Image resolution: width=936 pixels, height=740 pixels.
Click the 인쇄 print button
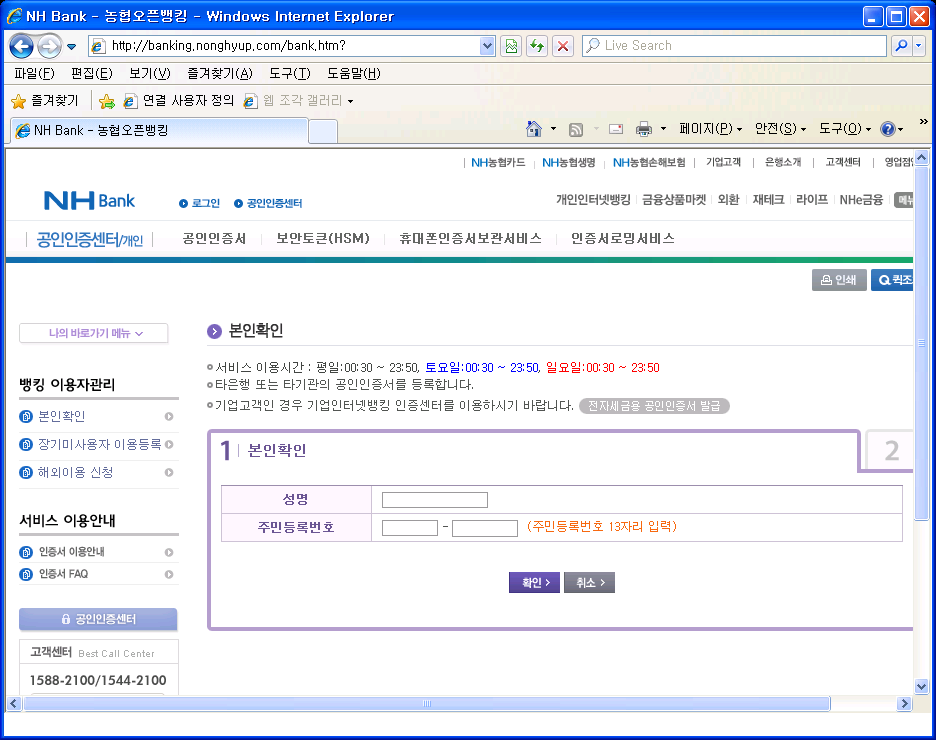coord(839,280)
